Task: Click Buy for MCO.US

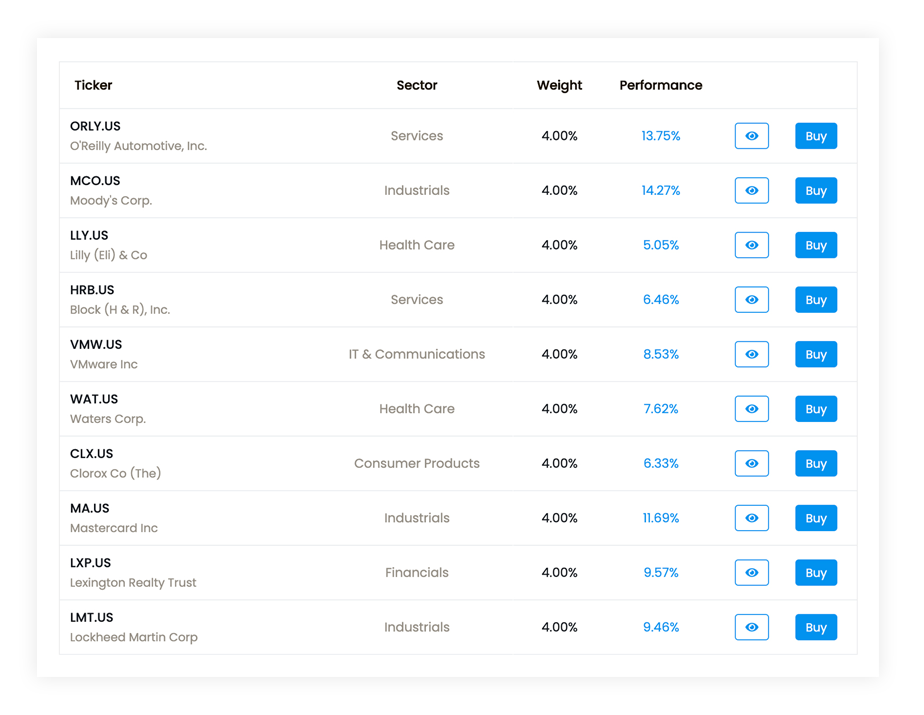Action: 816,190
